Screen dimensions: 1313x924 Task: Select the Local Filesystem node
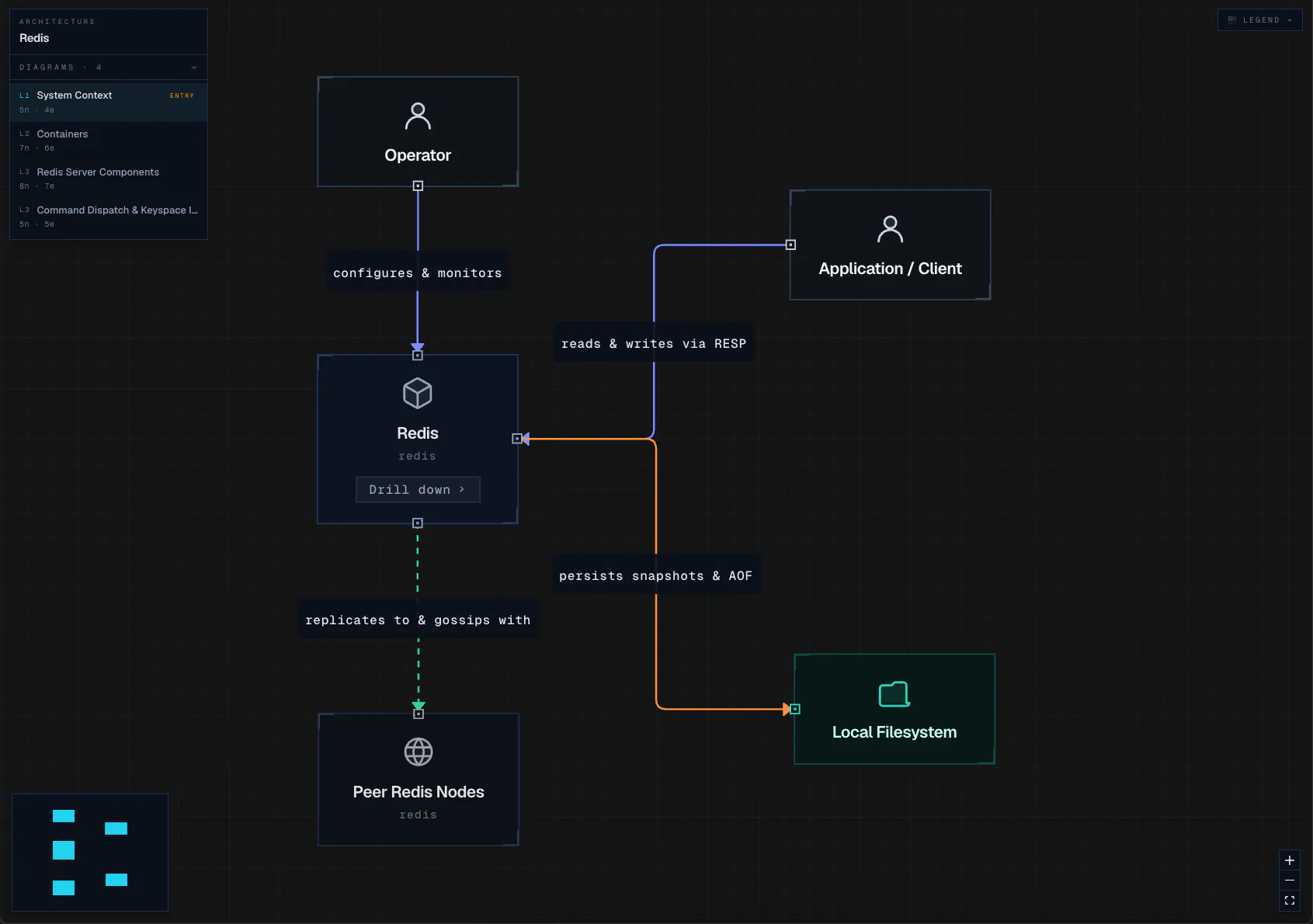point(894,709)
